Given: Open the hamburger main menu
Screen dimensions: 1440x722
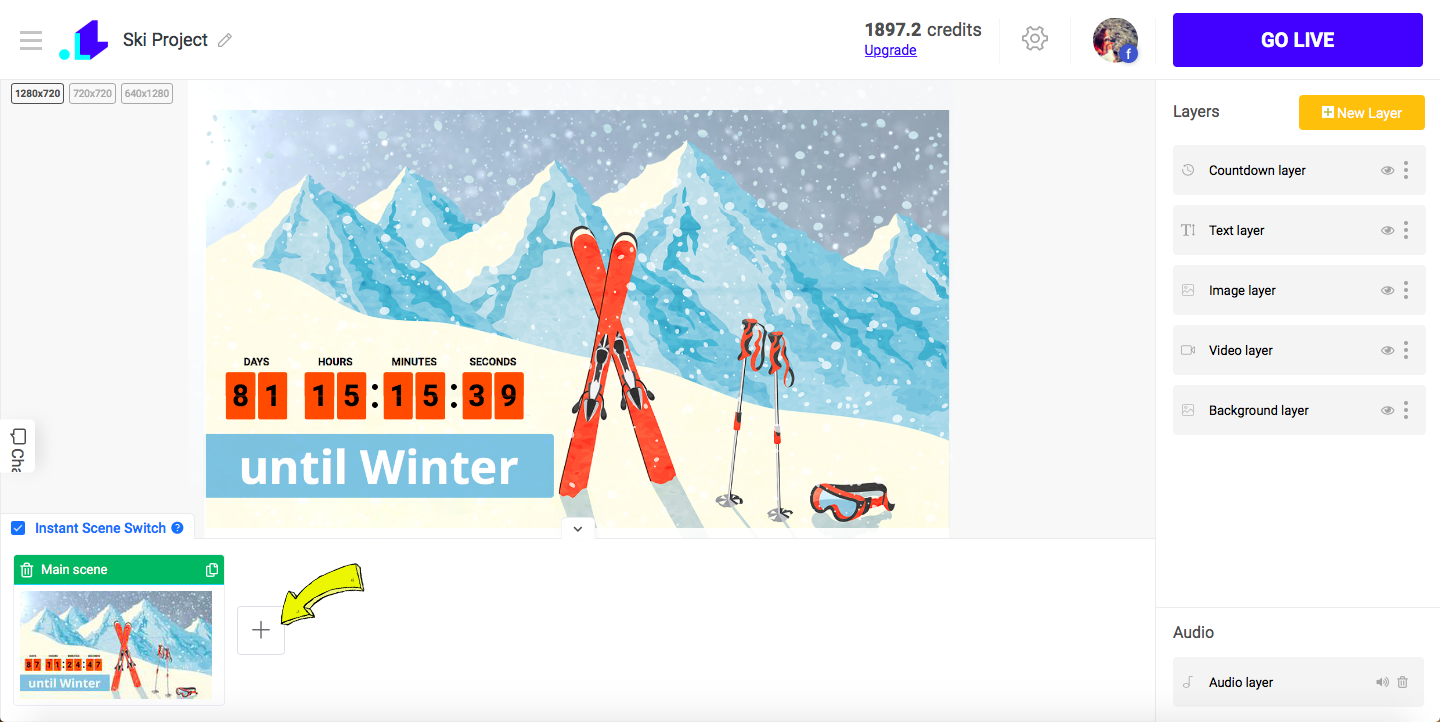Looking at the screenshot, I should click(x=31, y=40).
